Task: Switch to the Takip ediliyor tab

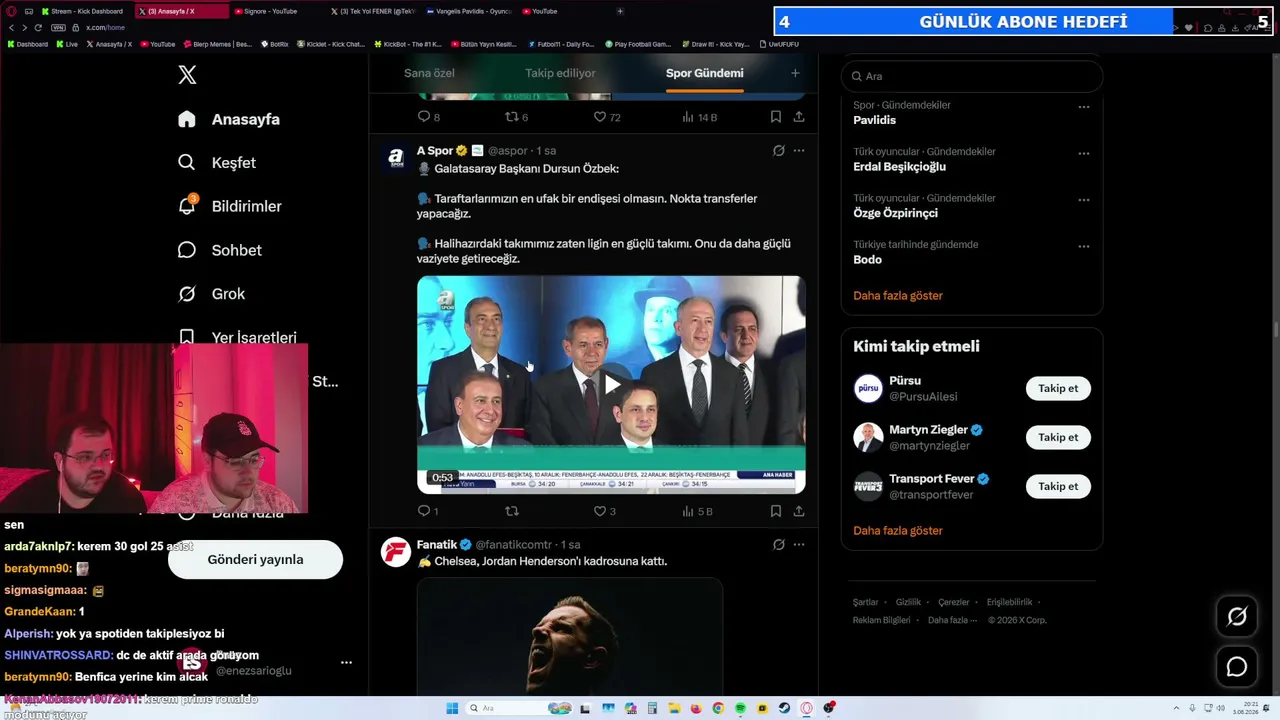Action: coord(560,73)
